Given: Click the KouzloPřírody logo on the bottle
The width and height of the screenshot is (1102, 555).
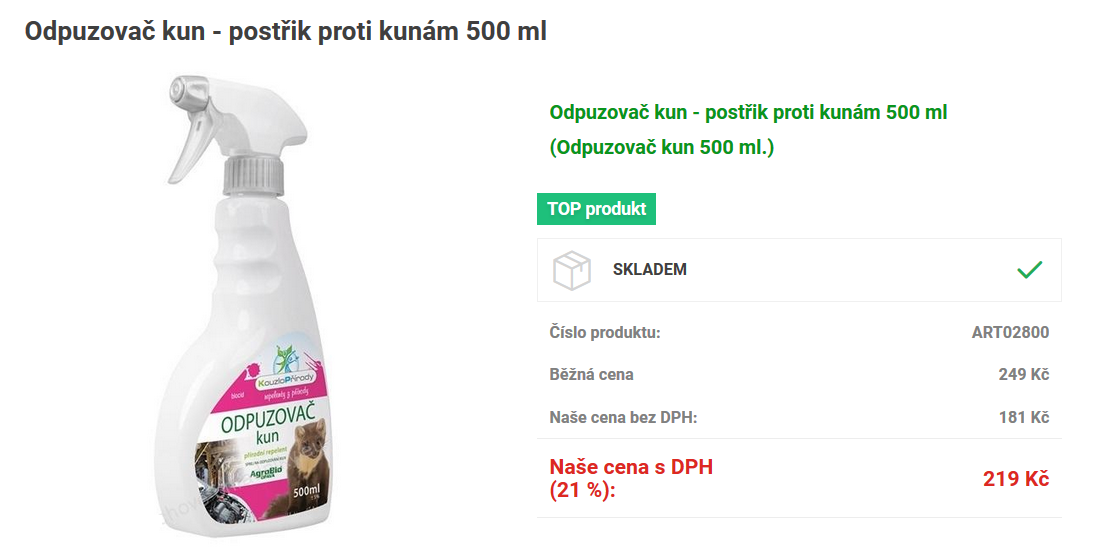Looking at the screenshot, I should click(x=286, y=367).
